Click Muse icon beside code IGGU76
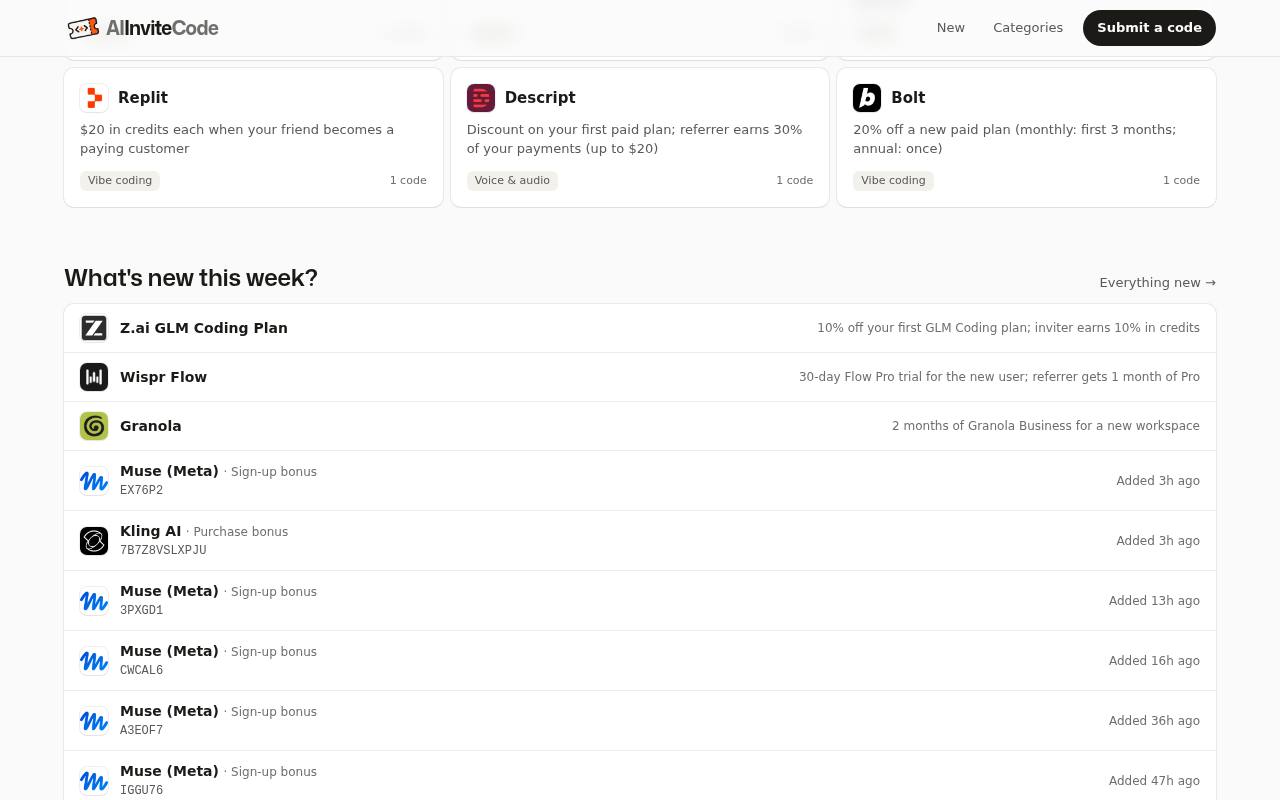 [94, 781]
